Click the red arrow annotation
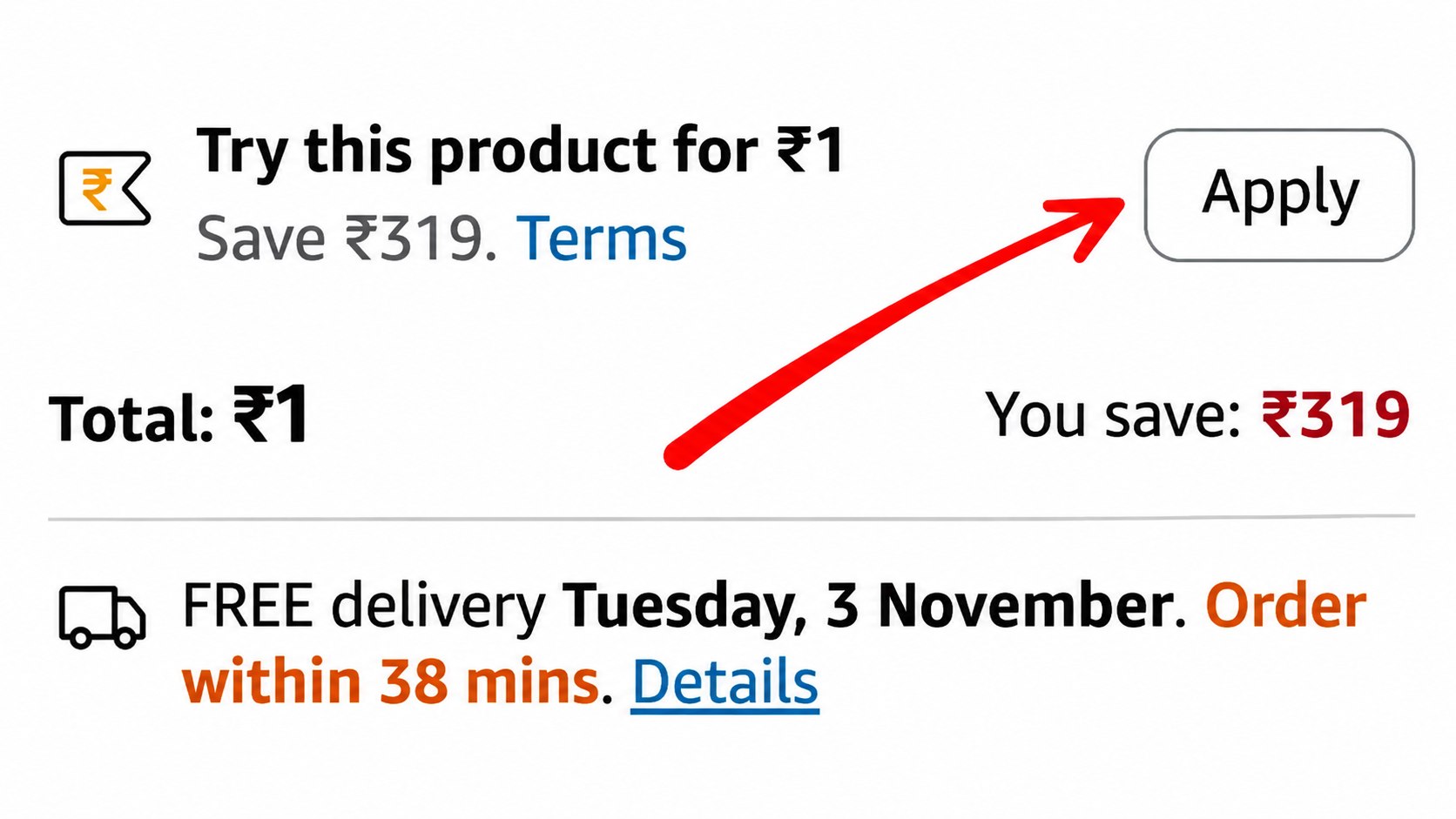The image size is (1456, 819). pyautogui.click(x=893, y=332)
